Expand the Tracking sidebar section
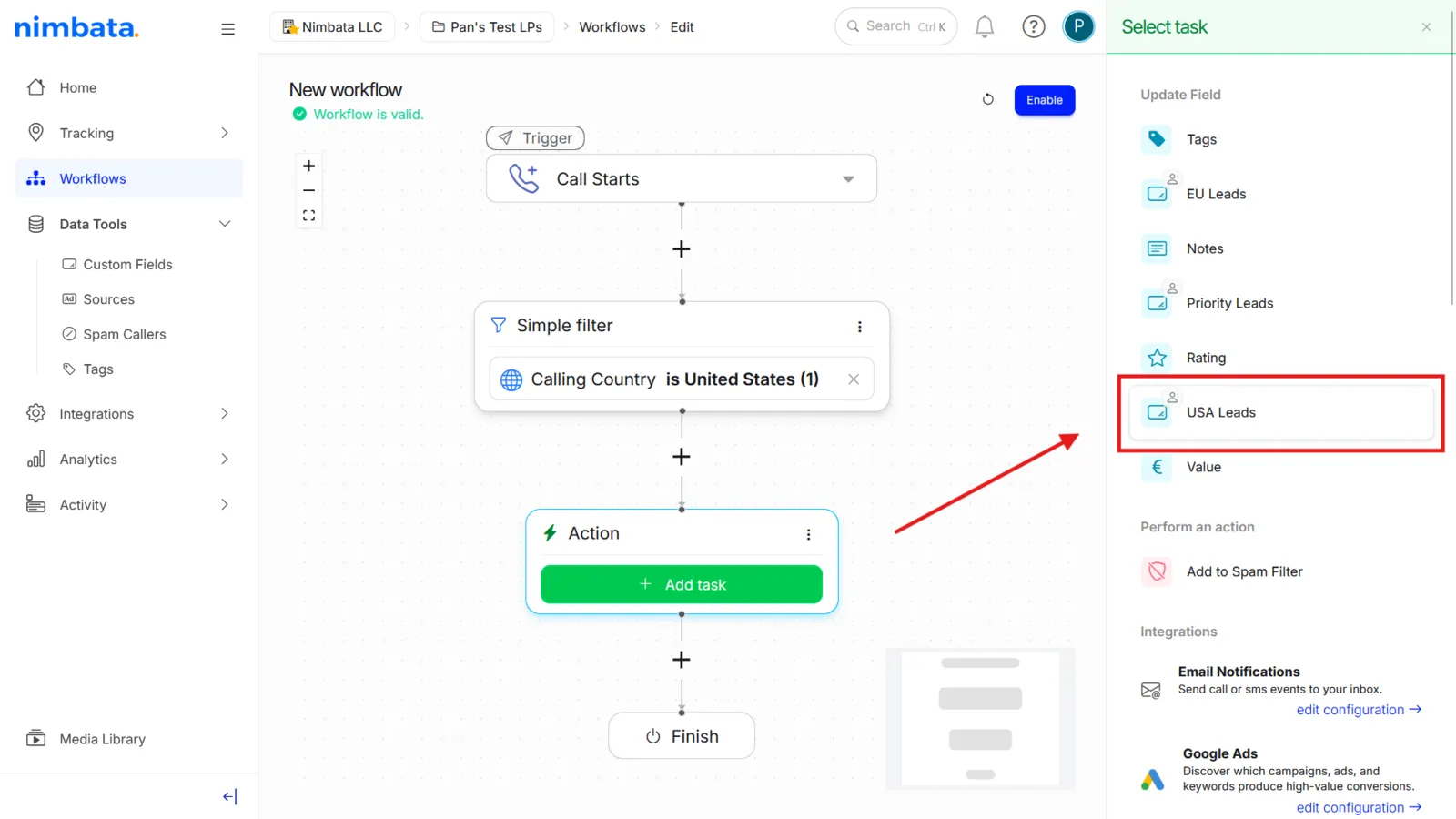 [x=224, y=133]
